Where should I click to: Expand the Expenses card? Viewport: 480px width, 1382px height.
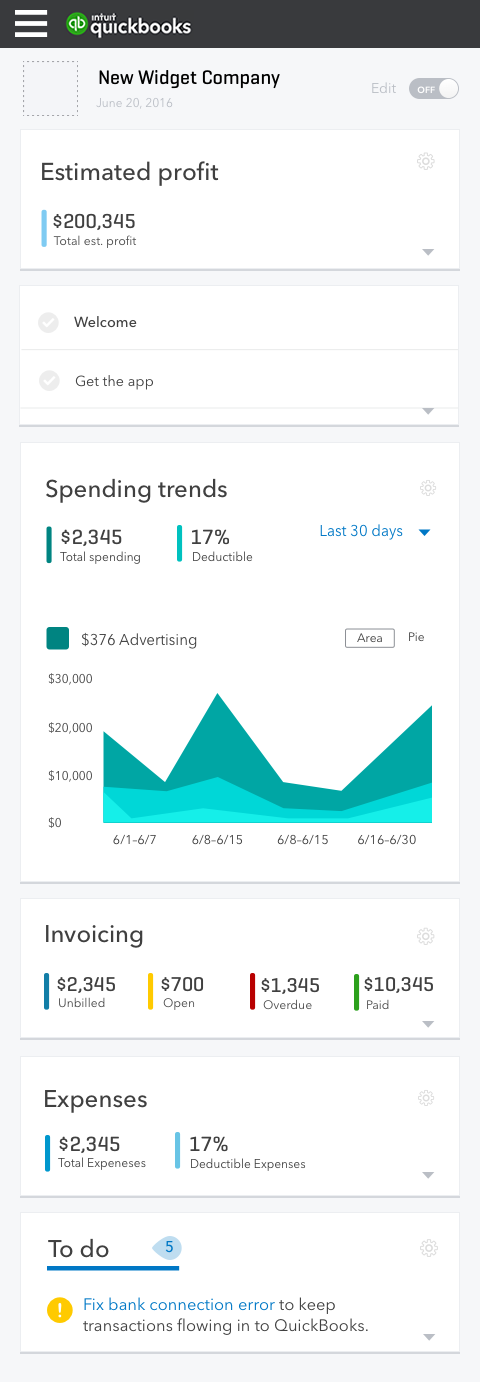[x=428, y=1175]
